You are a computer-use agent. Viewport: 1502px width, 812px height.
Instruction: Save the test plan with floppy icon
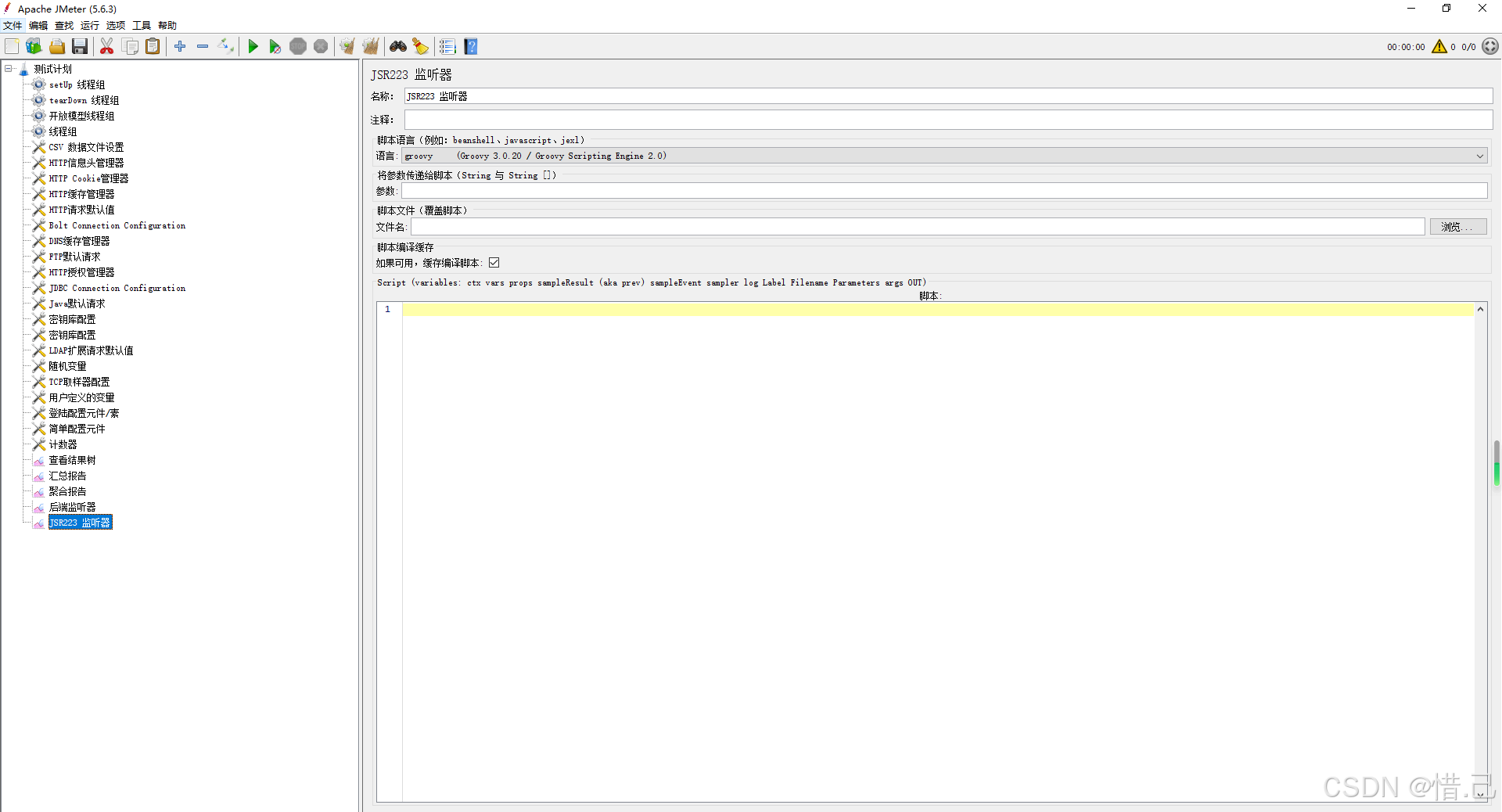click(x=80, y=47)
